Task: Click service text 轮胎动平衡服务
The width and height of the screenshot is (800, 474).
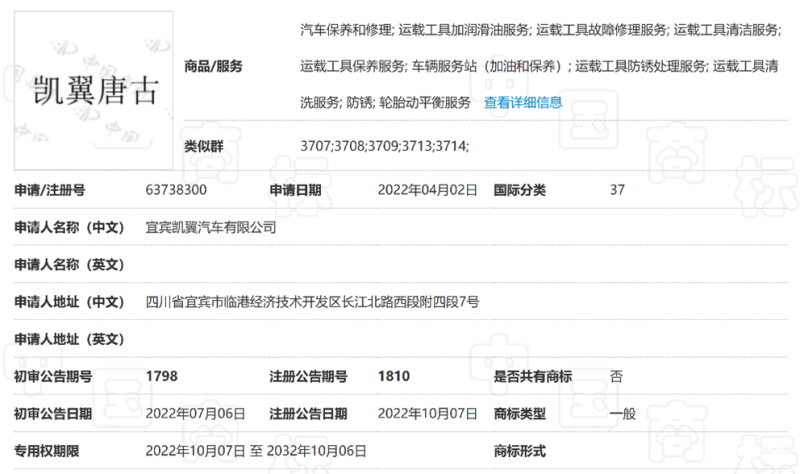Action: (424, 103)
